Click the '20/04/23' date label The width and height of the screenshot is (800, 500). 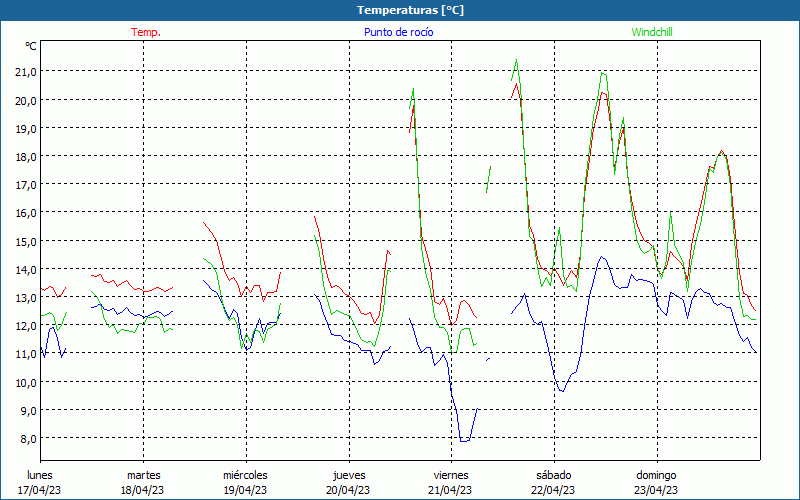click(348, 490)
